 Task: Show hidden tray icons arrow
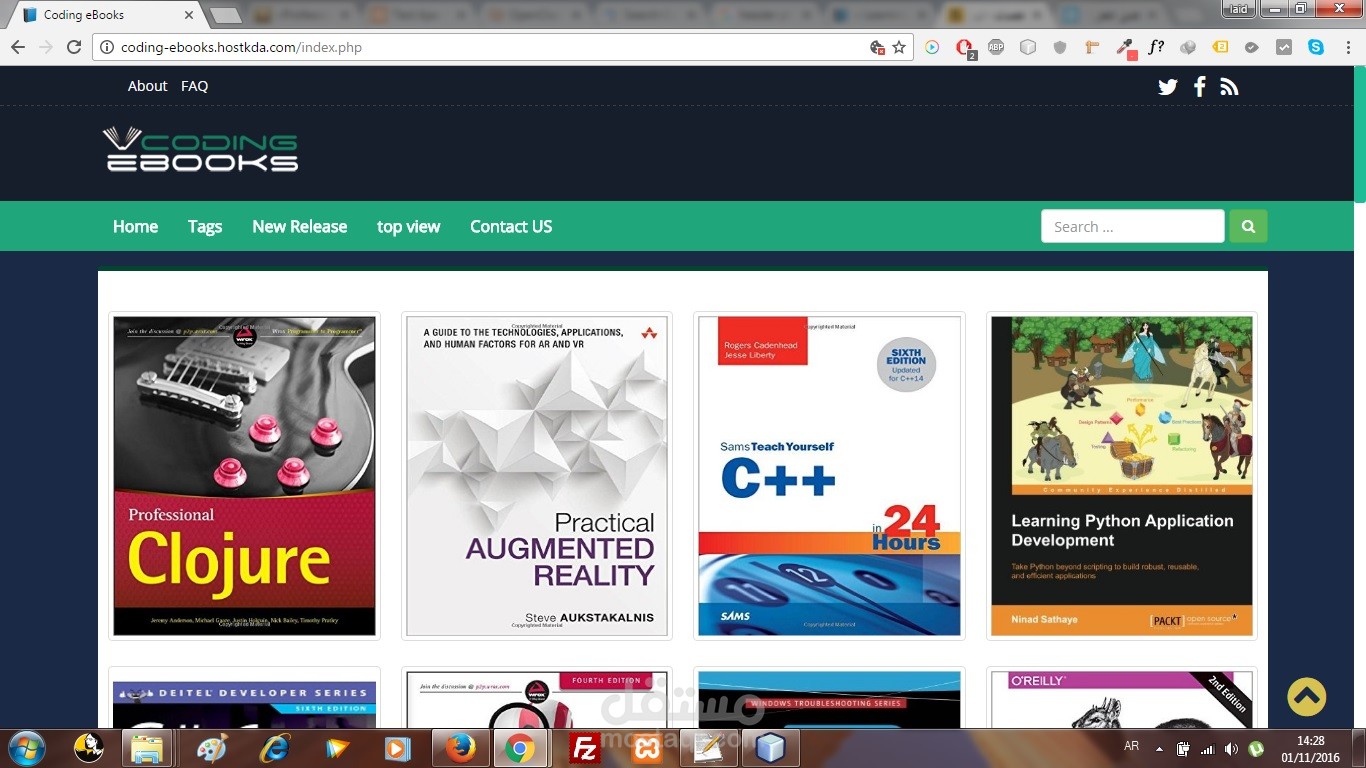coord(1159,748)
